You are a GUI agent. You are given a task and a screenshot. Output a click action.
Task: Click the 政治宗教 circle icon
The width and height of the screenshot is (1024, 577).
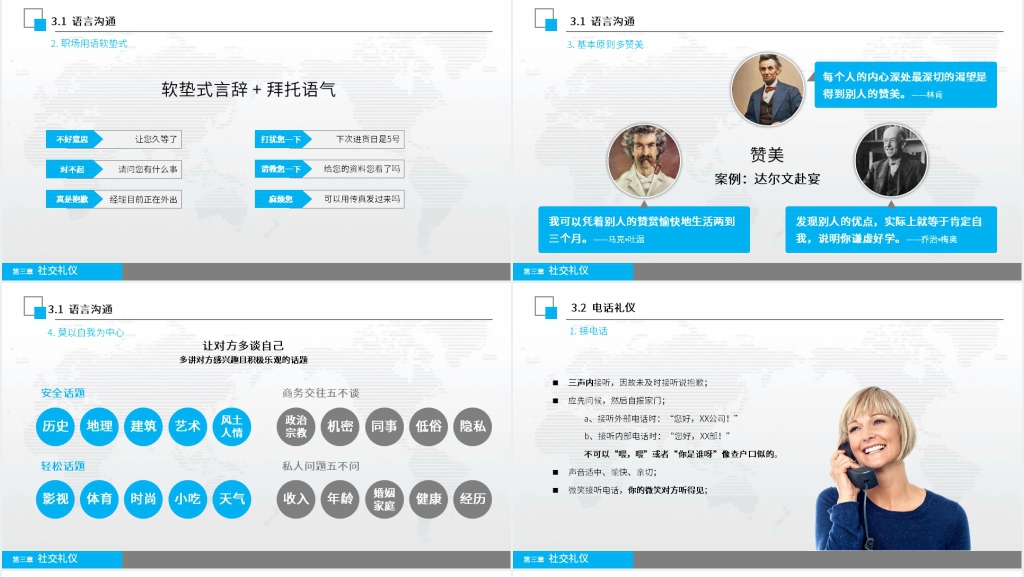tap(294, 427)
